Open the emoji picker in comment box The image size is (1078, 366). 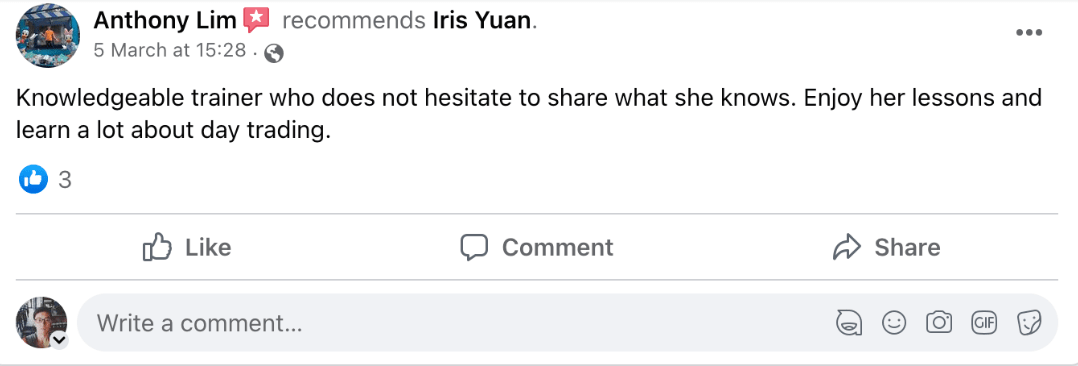894,322
